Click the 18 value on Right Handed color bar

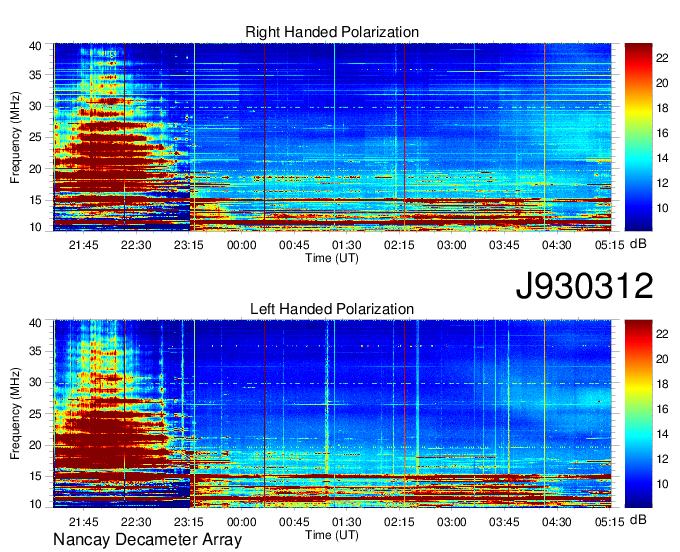tap(662, 108)
